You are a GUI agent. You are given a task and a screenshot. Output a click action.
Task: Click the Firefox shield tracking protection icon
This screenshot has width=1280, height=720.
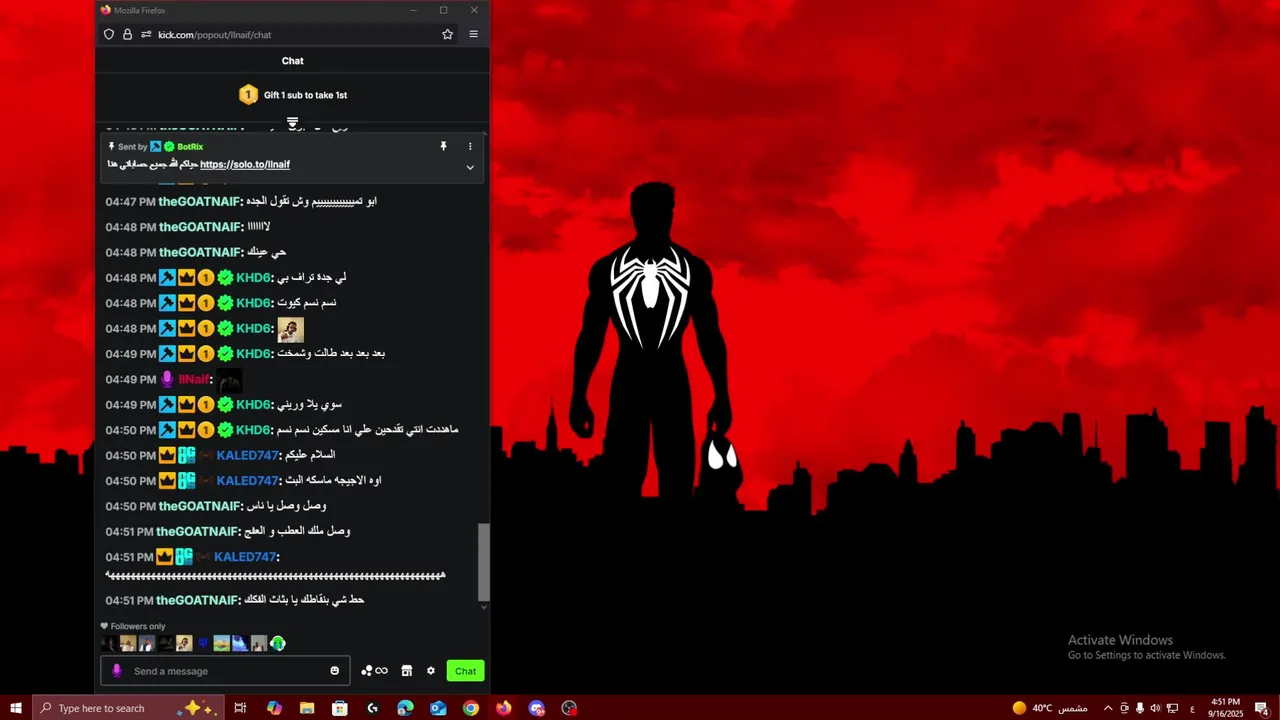(109, 34)
